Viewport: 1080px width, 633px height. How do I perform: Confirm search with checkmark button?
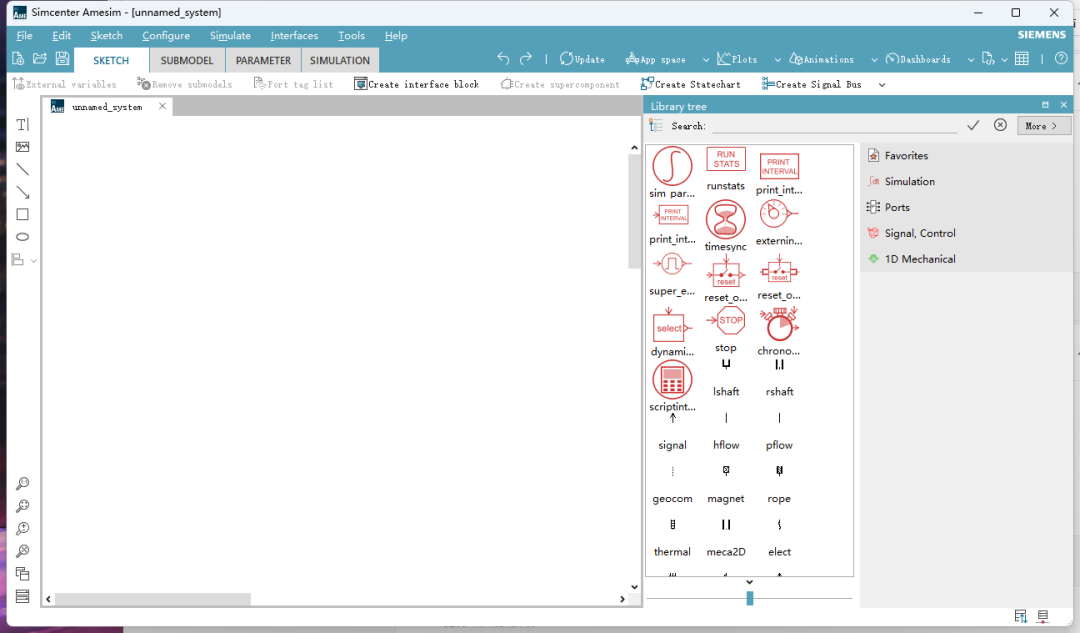973,125
